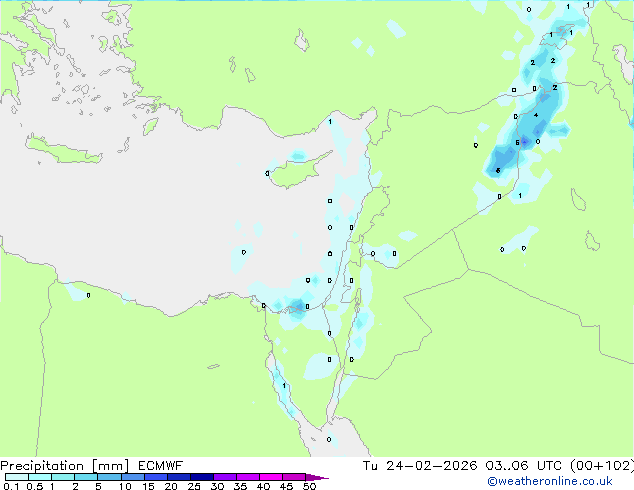Click the '24-02-2026' date text
The height and width of the screenshot is (490, 634).
click(x=431, y=466)
